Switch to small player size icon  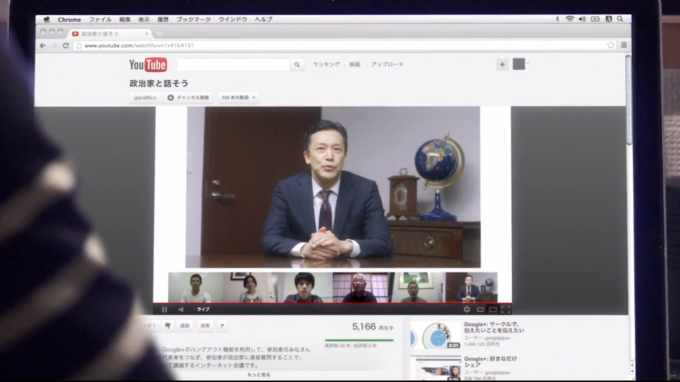(480, 310)
